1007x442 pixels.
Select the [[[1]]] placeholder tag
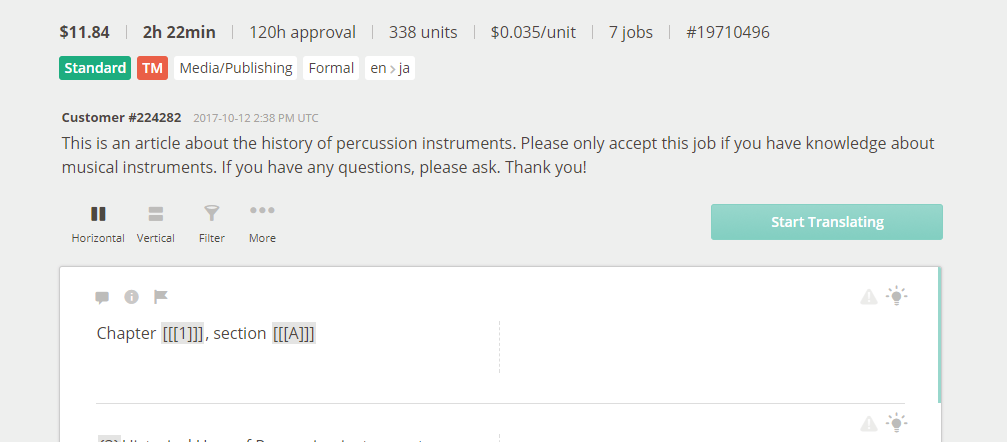click(182, 333)
